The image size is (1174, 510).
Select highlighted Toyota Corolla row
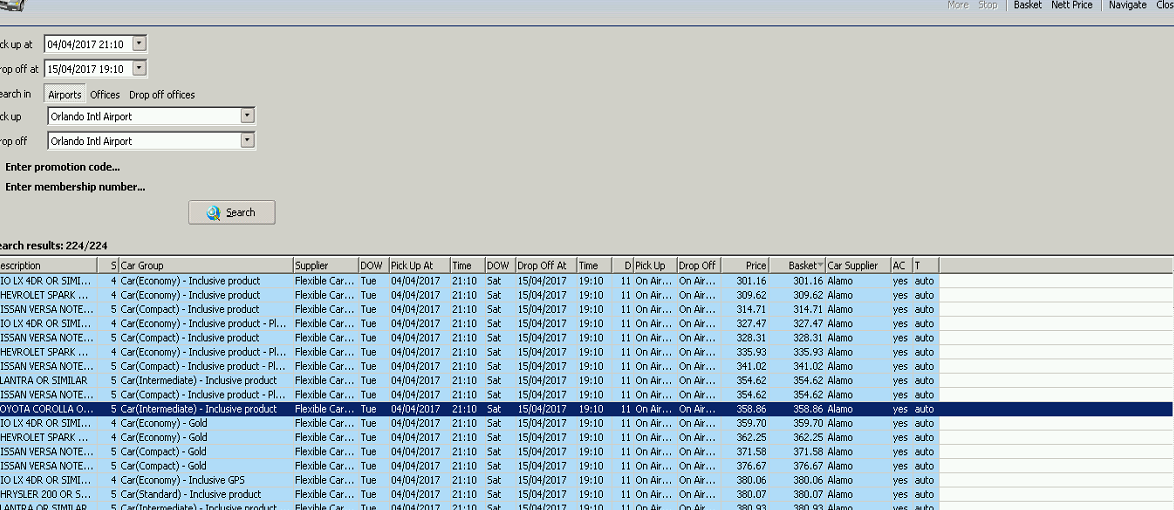click(586, 409)
